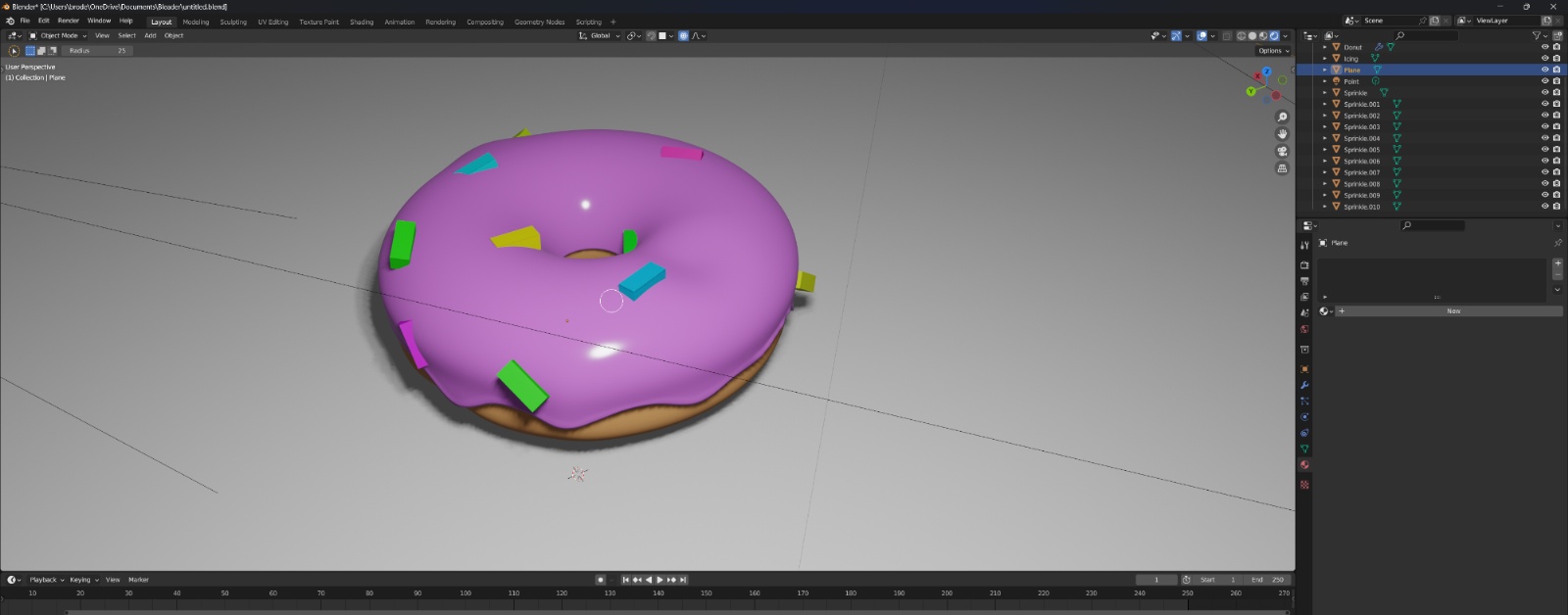Click New to create a material
The height and width of the screenshot is (615, 1568).
(1453, 311)
